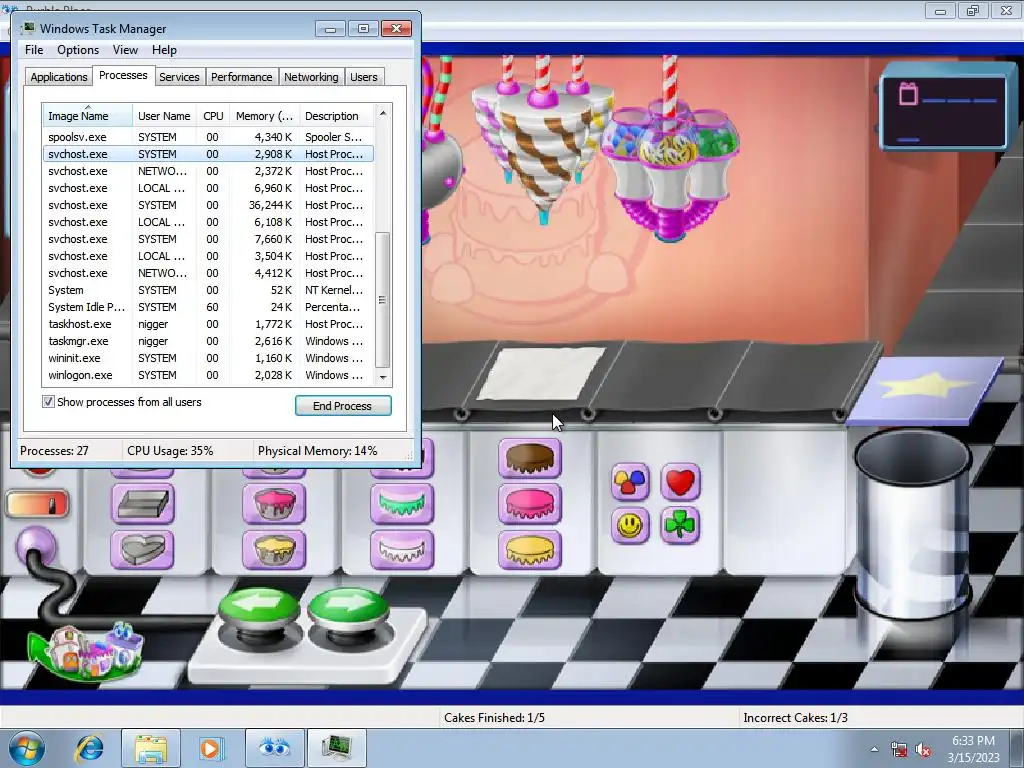
Task: Click process list scroll up arrow
Action: click(x=383, y=113)
